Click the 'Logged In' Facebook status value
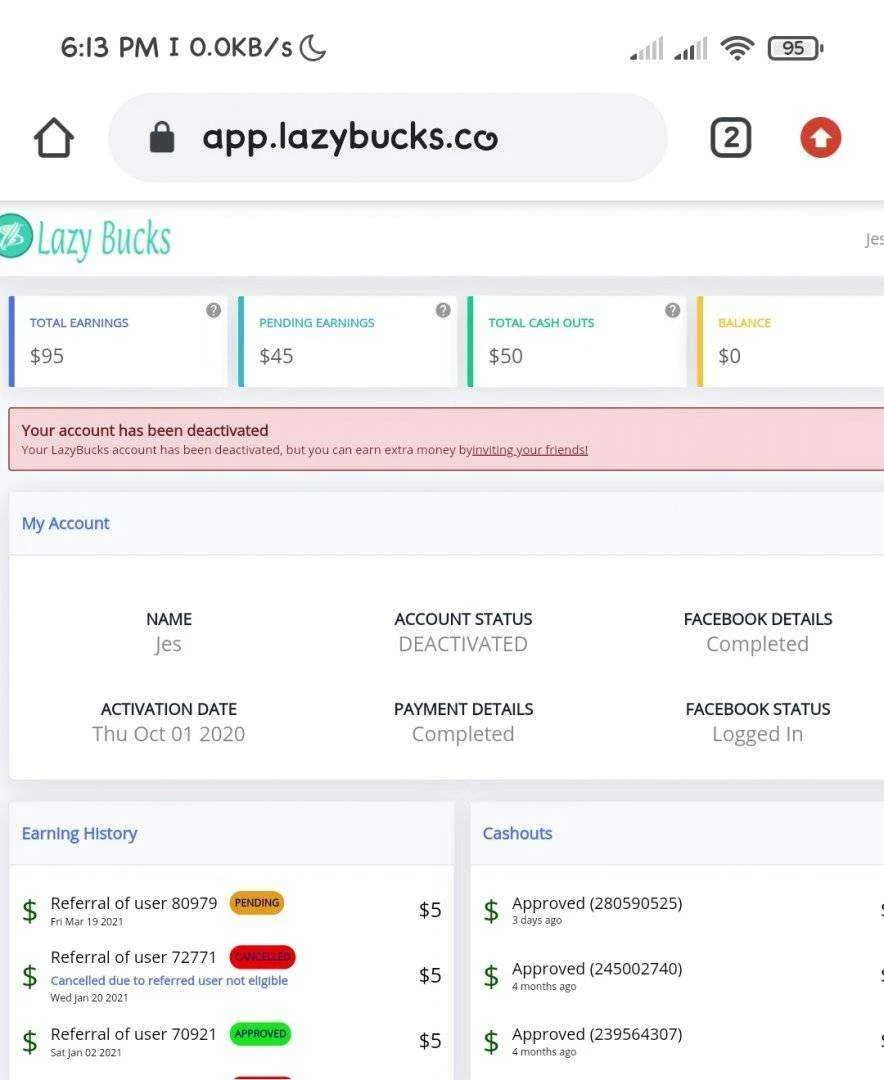884x1080 pixels. click(757, 734)
